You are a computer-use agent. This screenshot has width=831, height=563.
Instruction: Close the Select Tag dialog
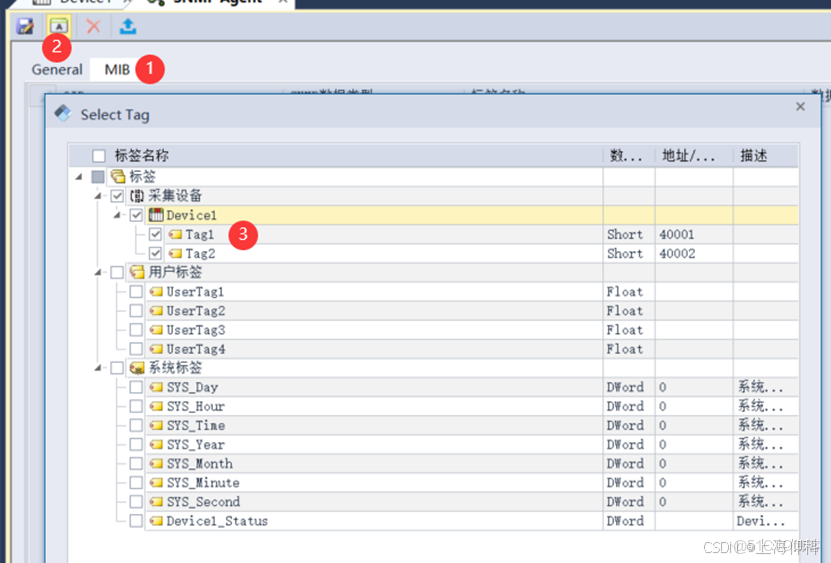tap(800, 107)
